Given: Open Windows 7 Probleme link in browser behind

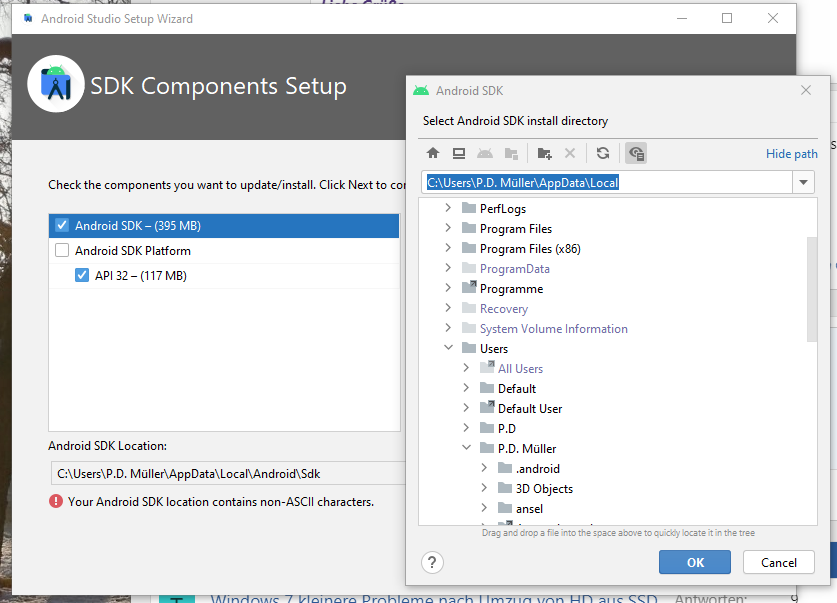Looking at the screenshot, I should click(433, 599).
